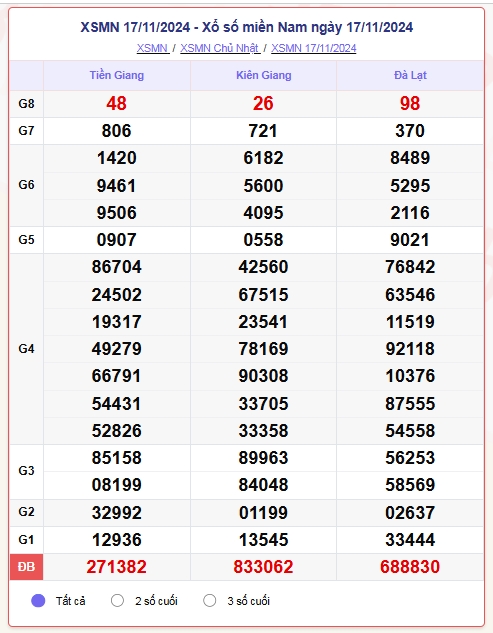This screenshot has height=633, width=493.
Task: Open the XSMN 17/11/2024 breadcrumb link
Action: 314,48
